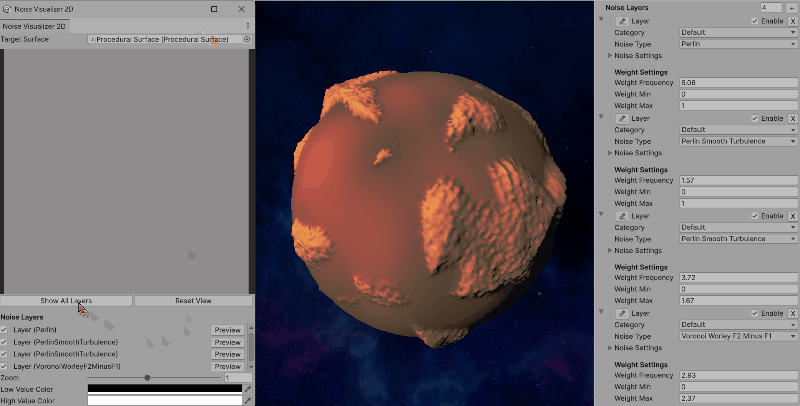Click the pencil edit icon of the Perlin layer
The width and height of the screenshot is (800, 406).
point(621,21)
